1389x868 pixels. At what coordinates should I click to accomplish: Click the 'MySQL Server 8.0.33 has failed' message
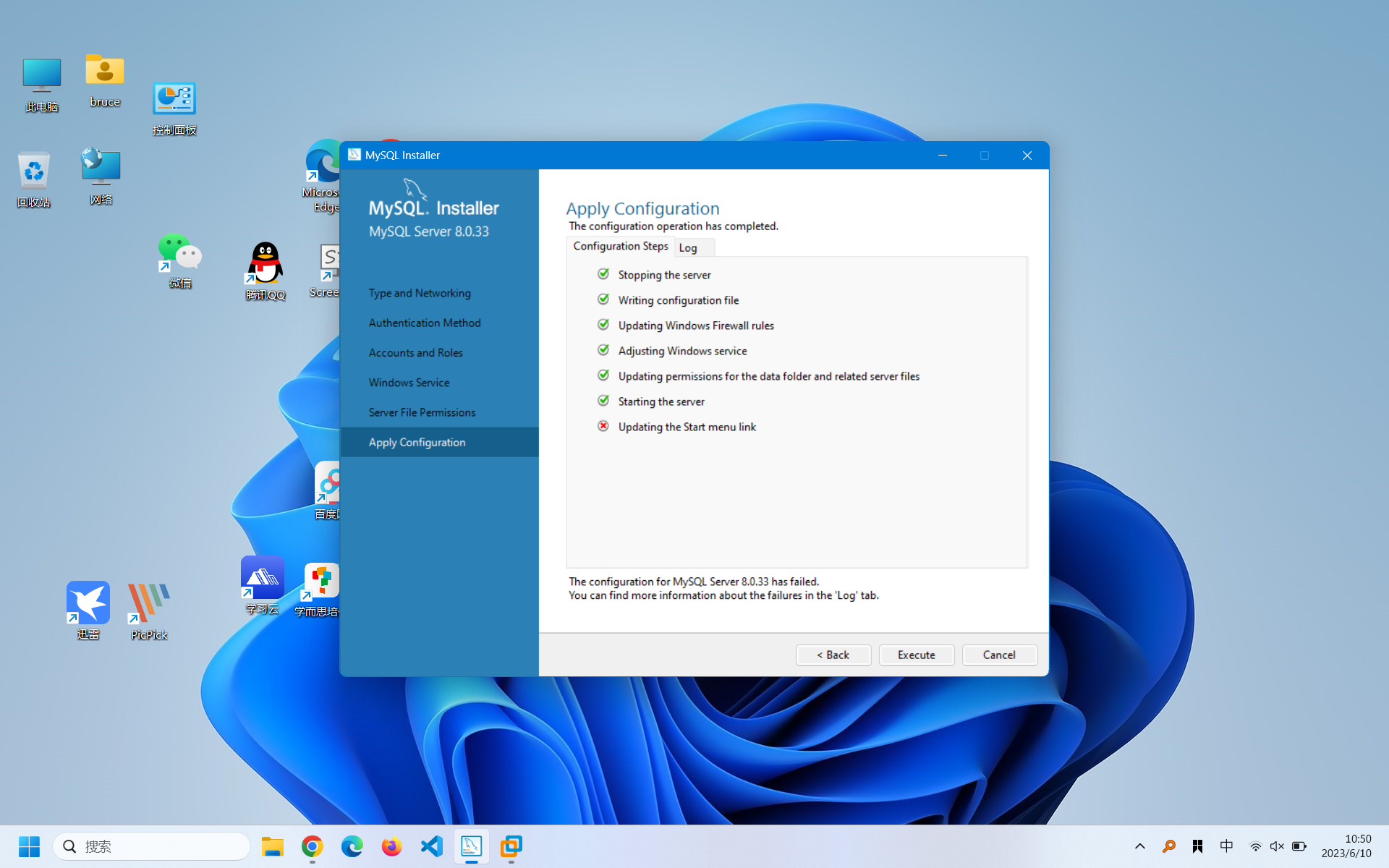(694, 582)
